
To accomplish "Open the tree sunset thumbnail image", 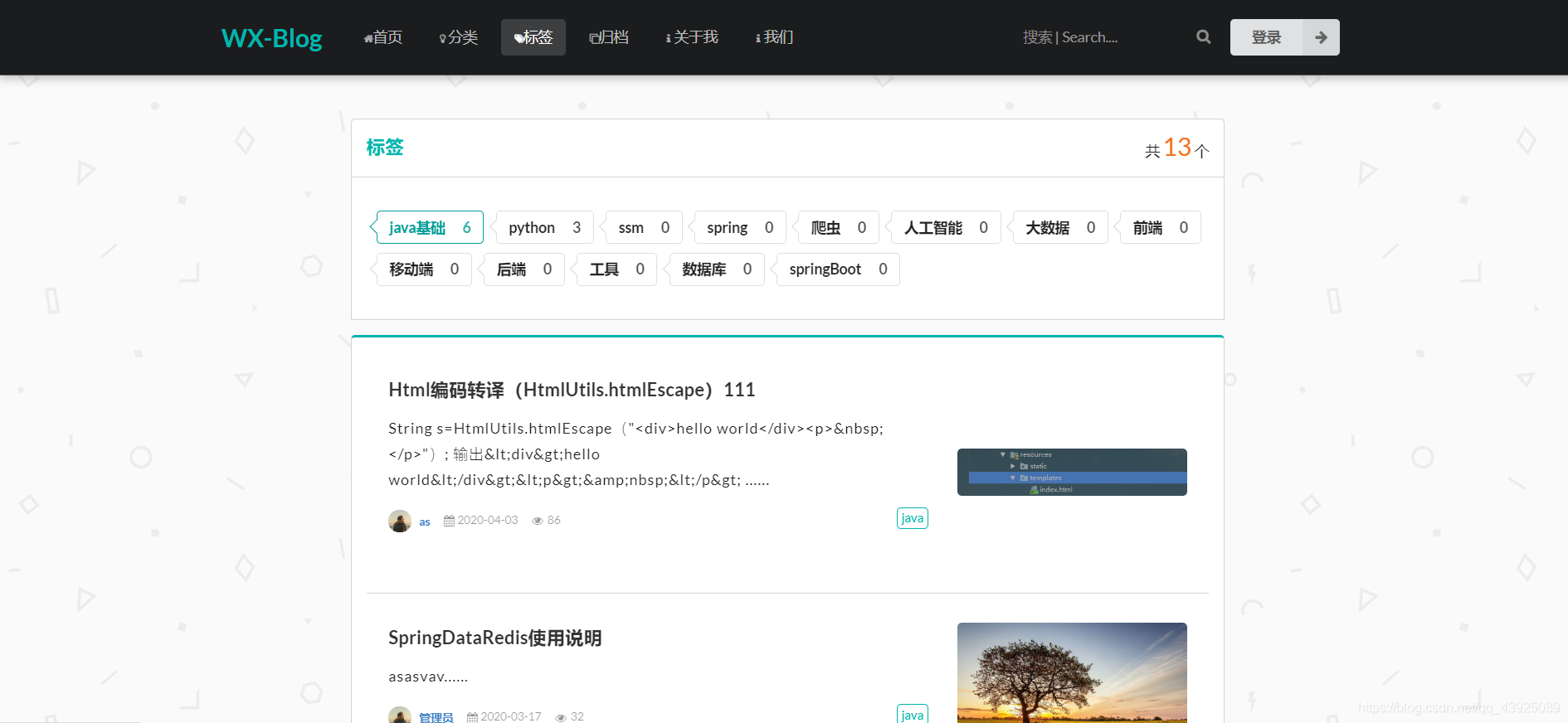I will (x=1072, y=672).
